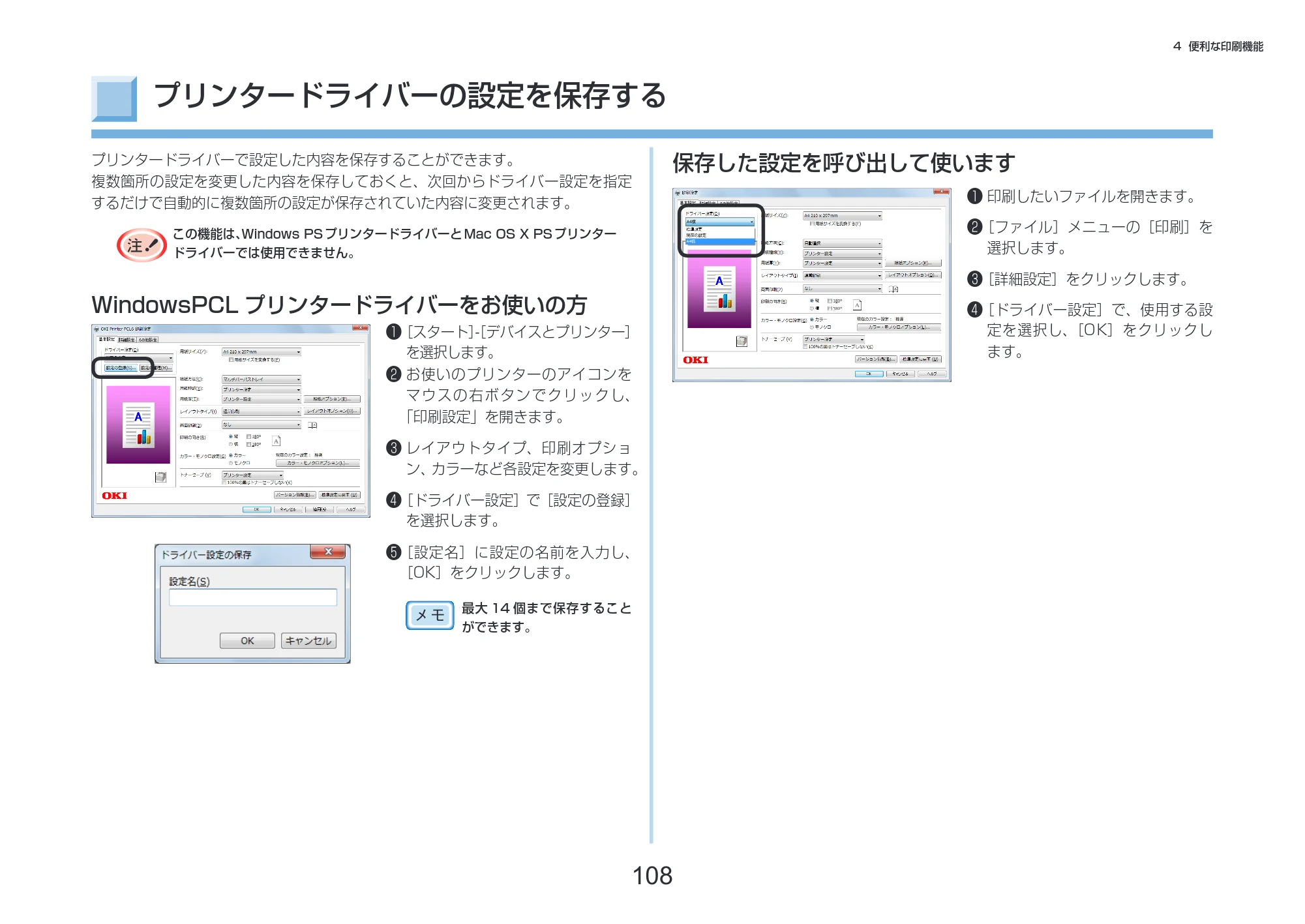Click OK in ドライバー設定の保存 dialog

click(247, 640)
